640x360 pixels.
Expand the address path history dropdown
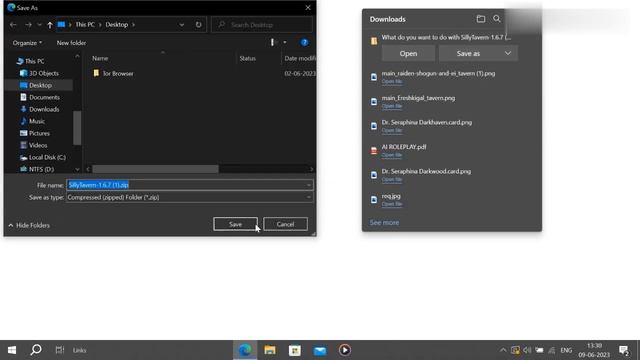point(181,25)
